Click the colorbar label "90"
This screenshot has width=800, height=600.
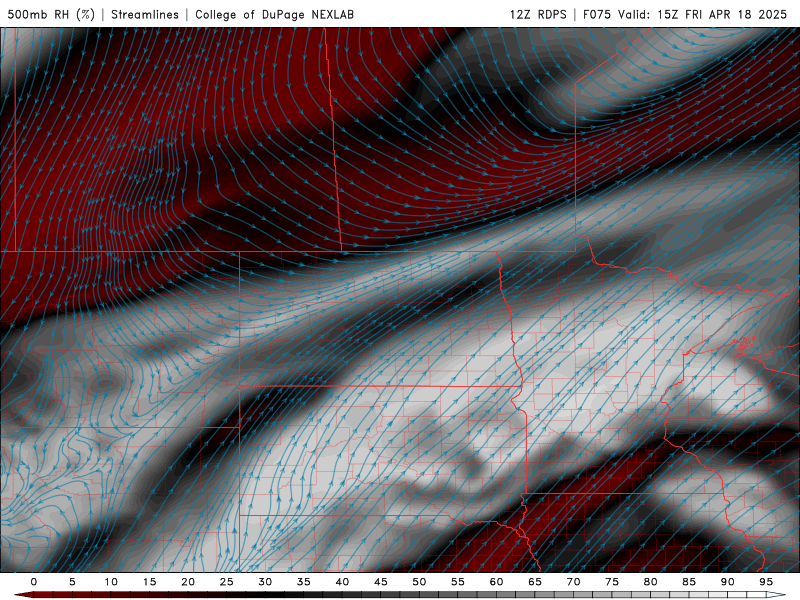click(x=728, y=582)
